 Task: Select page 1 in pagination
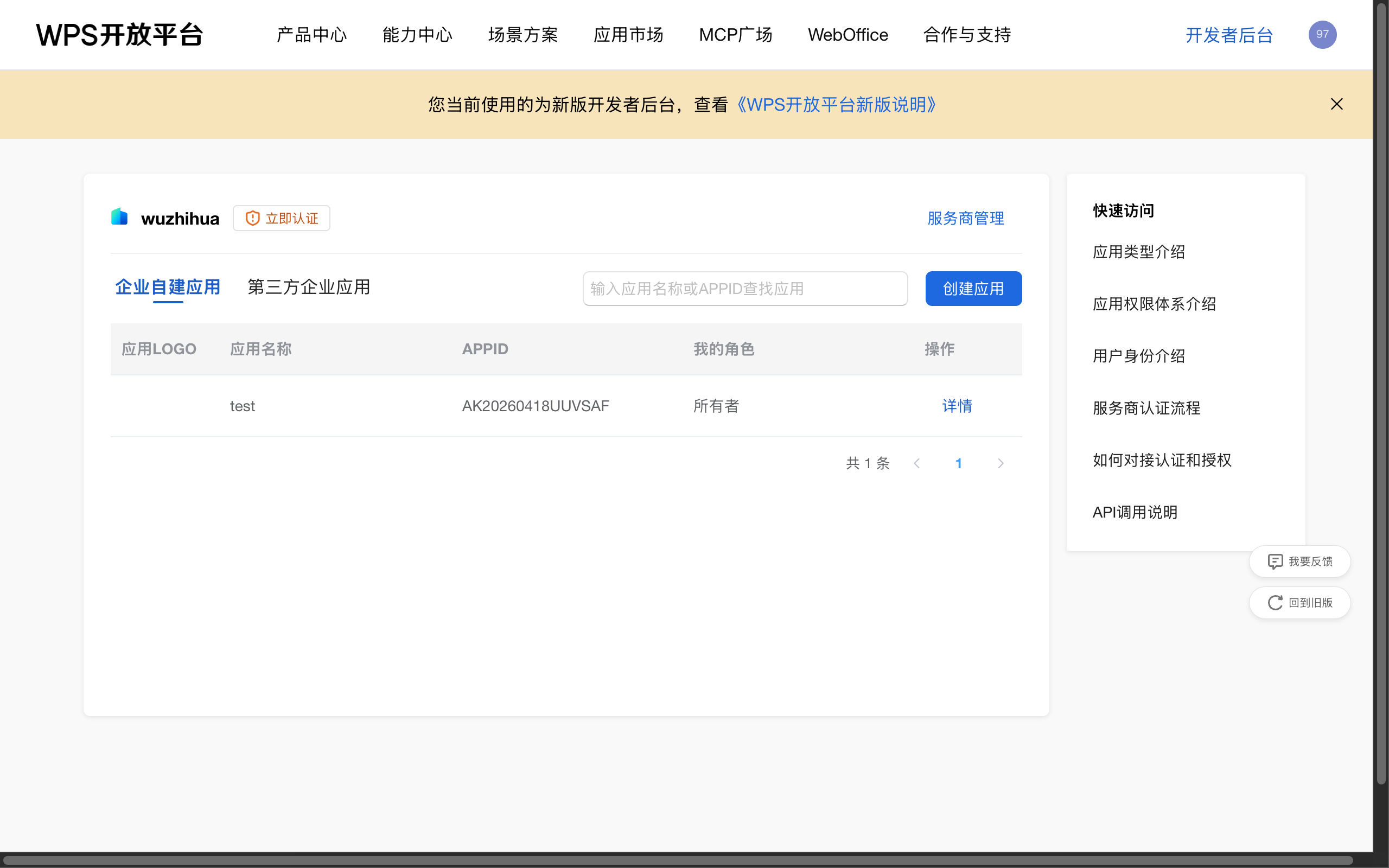click(959, 463)
